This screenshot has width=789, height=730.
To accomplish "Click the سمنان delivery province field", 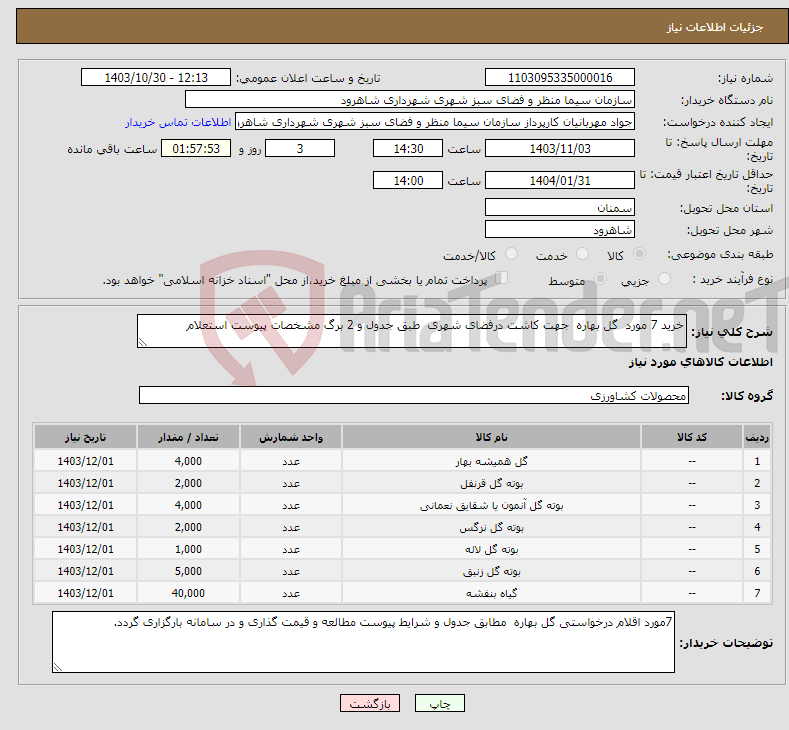I will (x=560, y=207).
